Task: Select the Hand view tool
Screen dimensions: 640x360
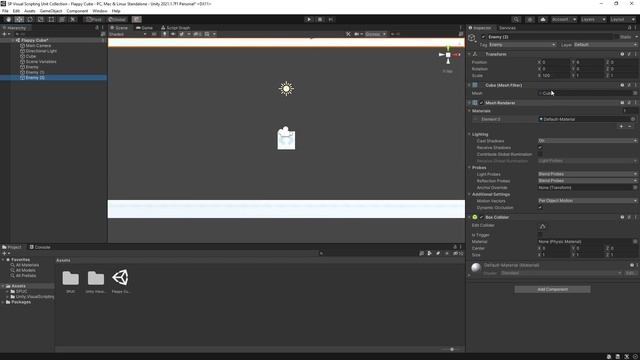Action: click(x=8, y=19)
